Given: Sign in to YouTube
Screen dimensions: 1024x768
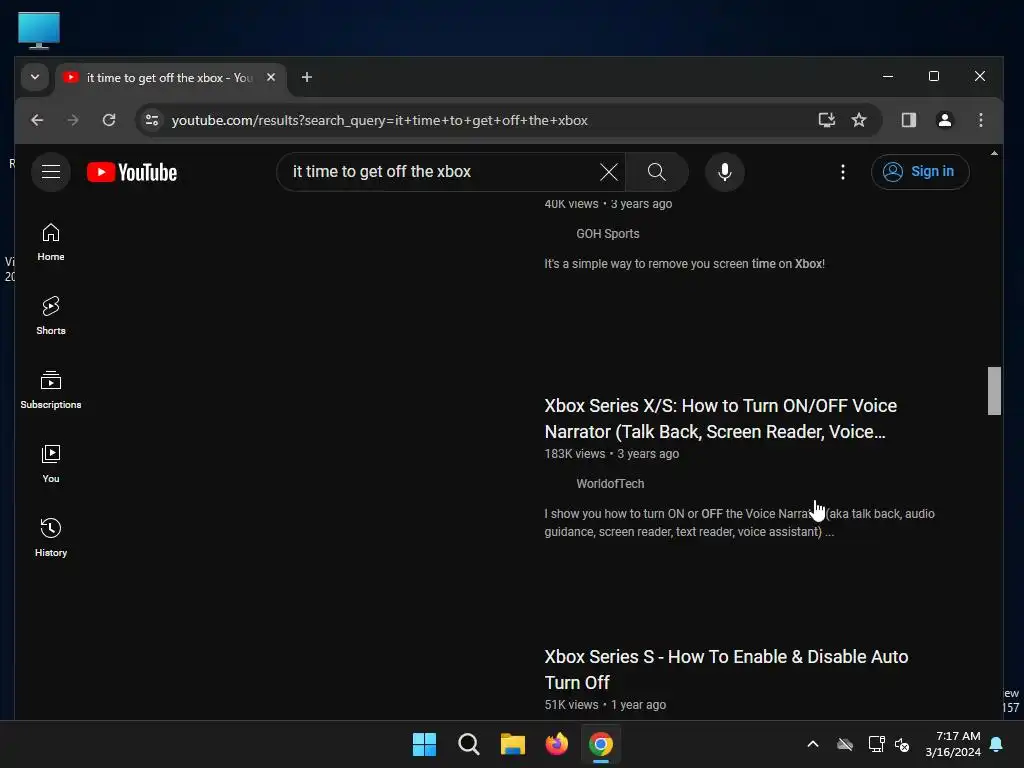Looking at the screenshot, I should point(920,172).
